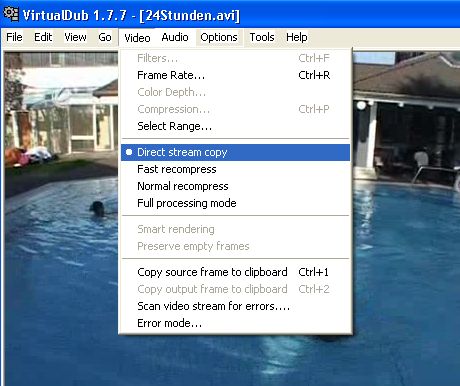Screen dimensions: 460x386
Task: Click the VirtualDub gear icon in title bar
Action: click(x=11, y=14)
